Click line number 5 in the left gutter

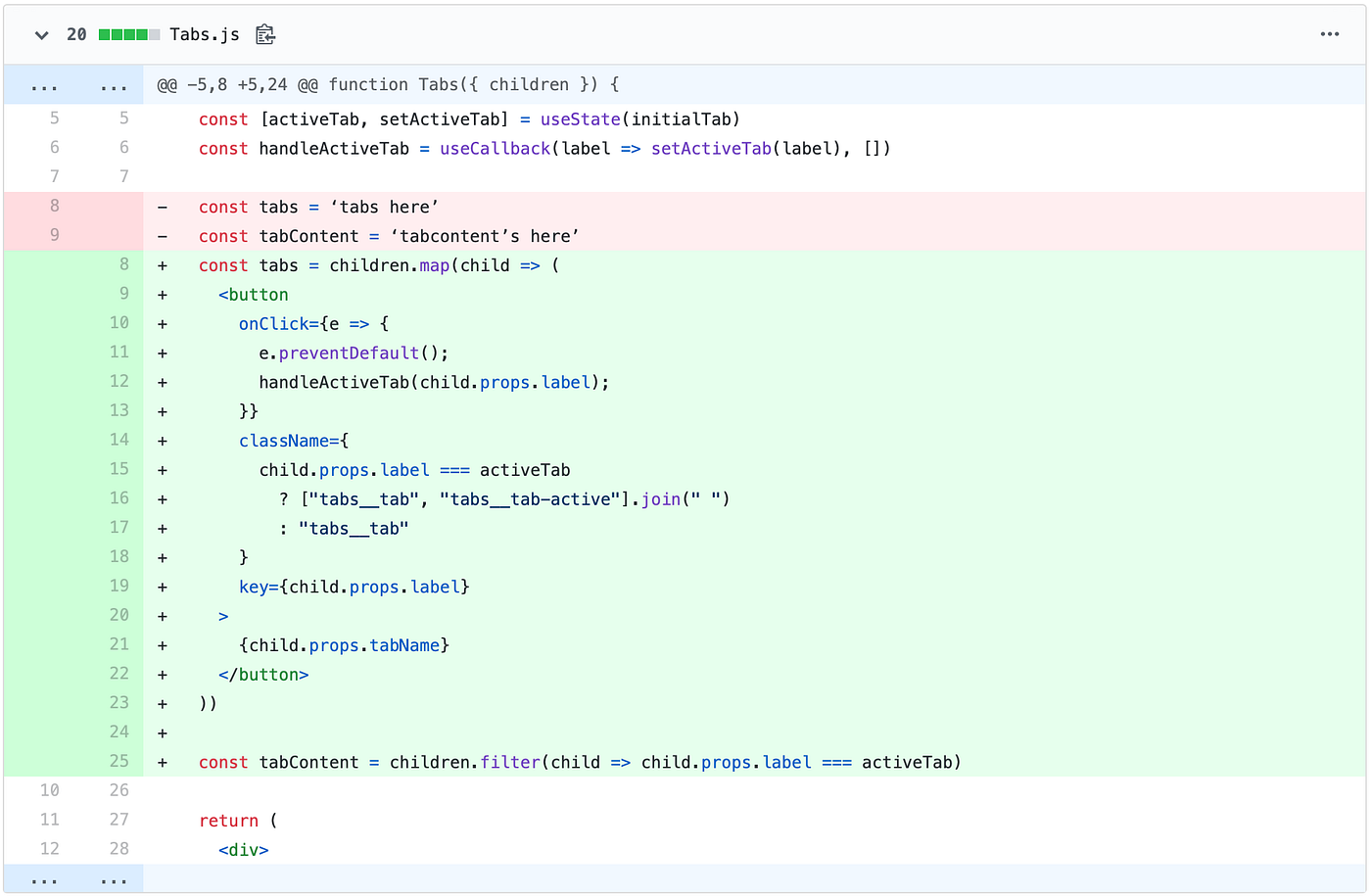(53, 118)
